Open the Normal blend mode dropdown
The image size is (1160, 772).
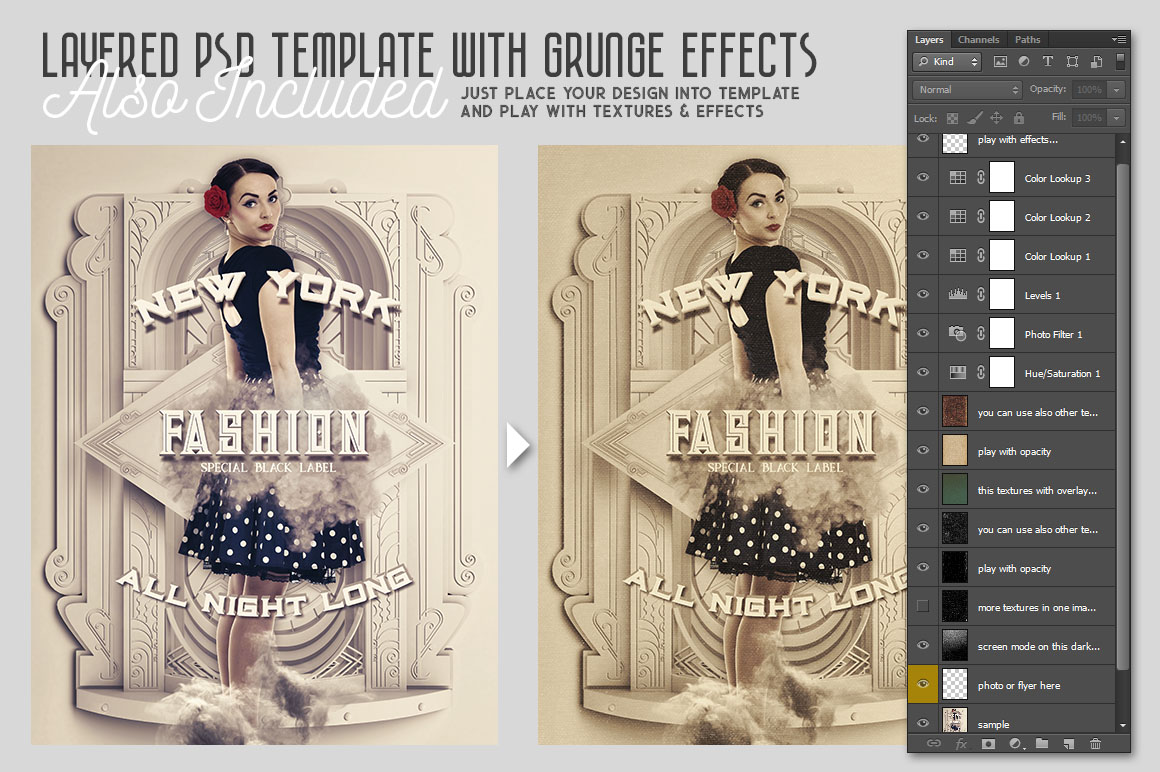tap(966, 90)
